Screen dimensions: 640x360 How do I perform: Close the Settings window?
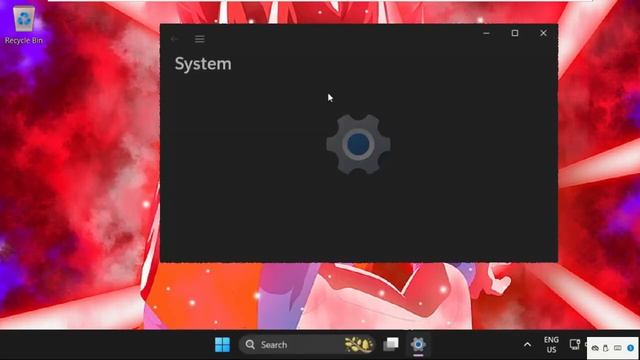tap(543, 33)
